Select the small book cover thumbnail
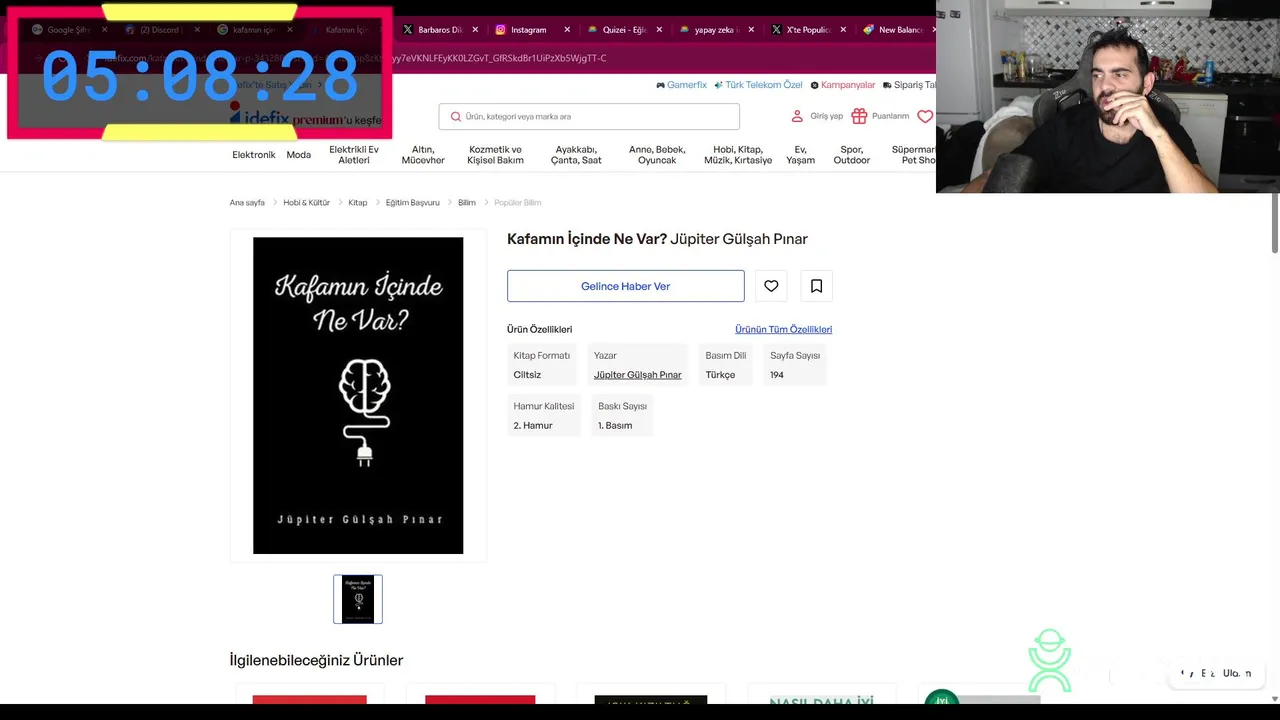1280x720 pixels. [x=358, y=599]
